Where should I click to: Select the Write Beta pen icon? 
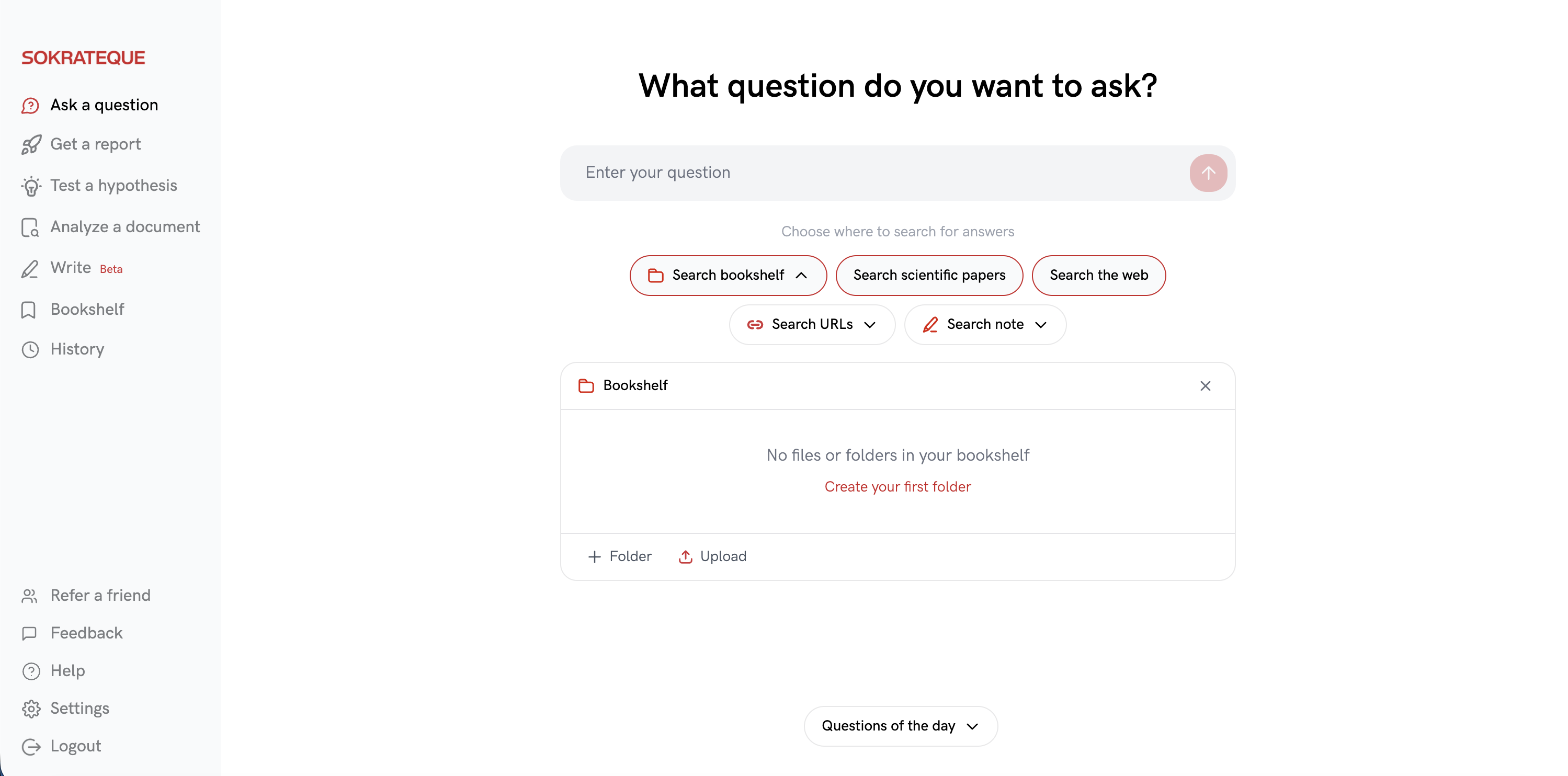click(x=30, y=268)
